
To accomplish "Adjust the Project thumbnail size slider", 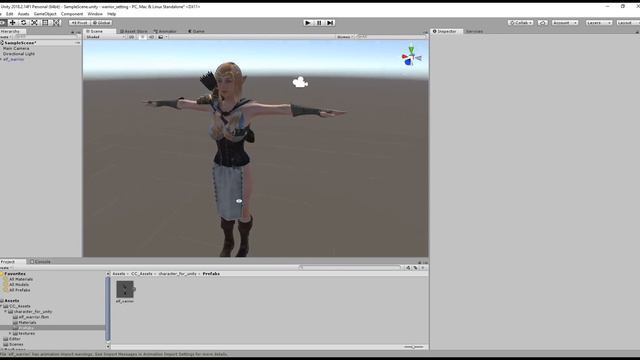I will (x=414, y=347).
